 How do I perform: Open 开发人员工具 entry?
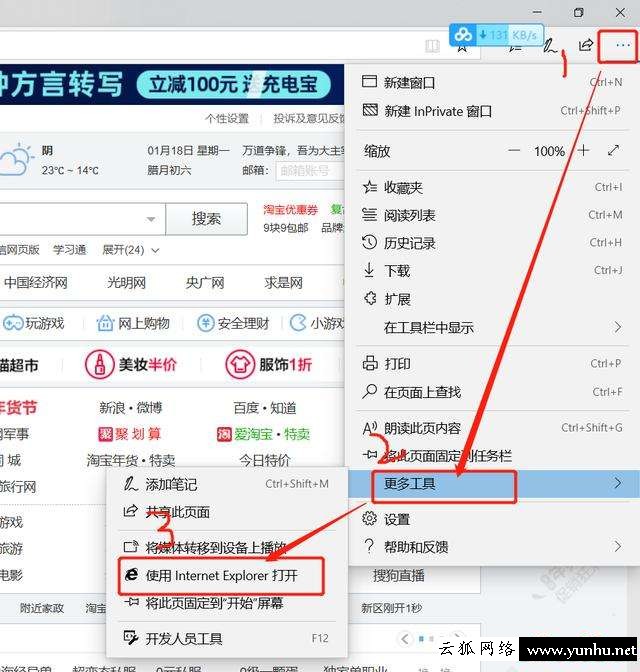[x=227, y=639]
